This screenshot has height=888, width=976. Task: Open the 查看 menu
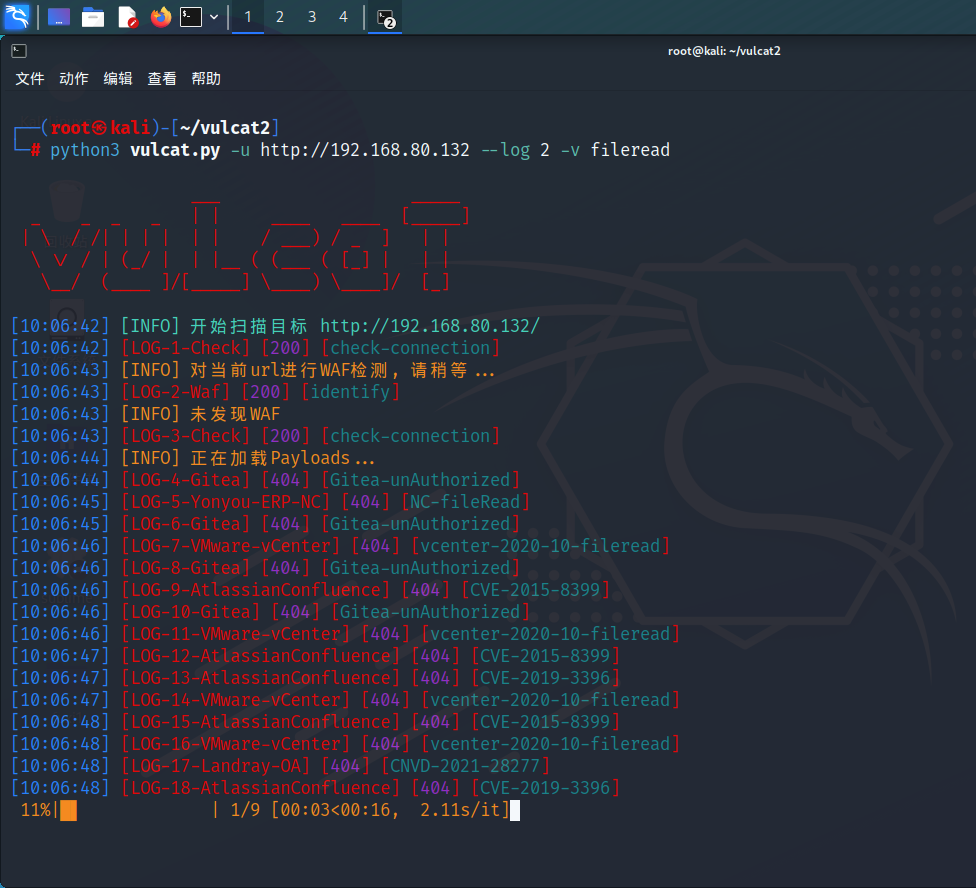click(162, 79)
